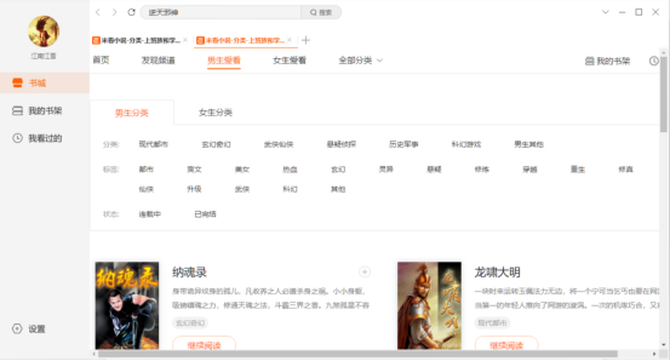Click 继续阅读 button for 纳魂录
Screen dimensions: 670x361
point(204,343)
